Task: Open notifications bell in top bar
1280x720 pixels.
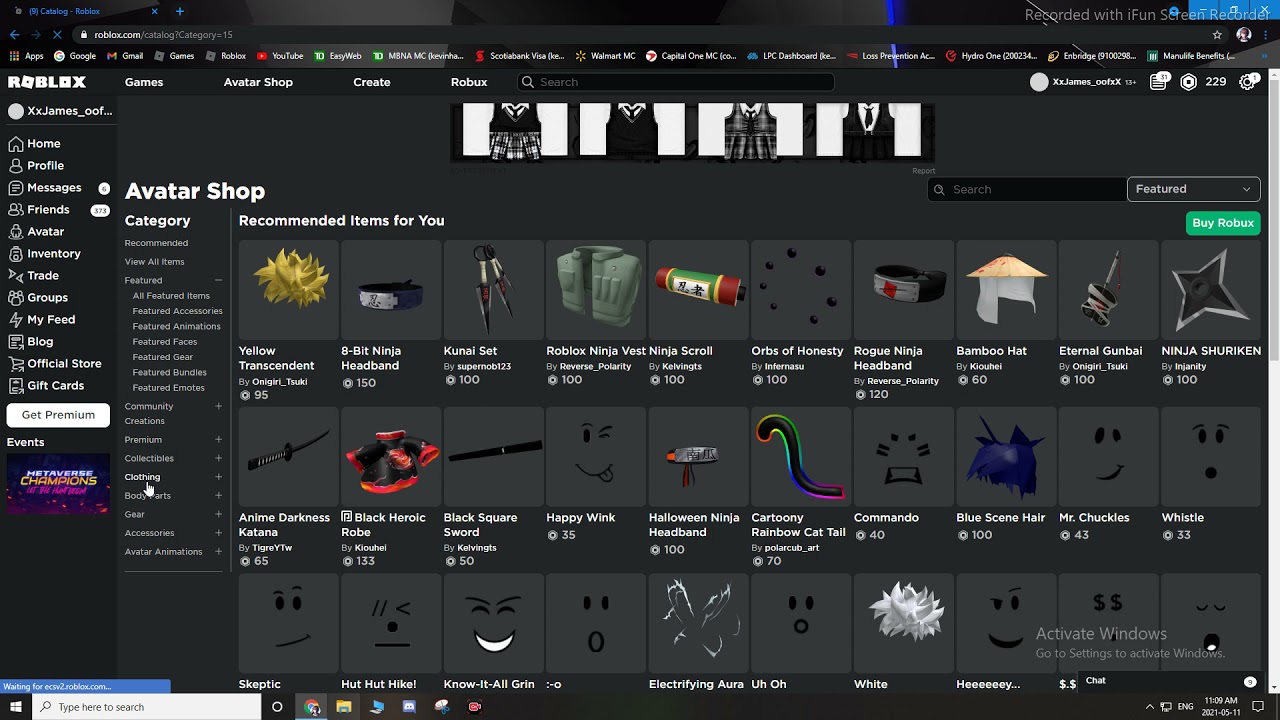Action: click(1159, 82)
